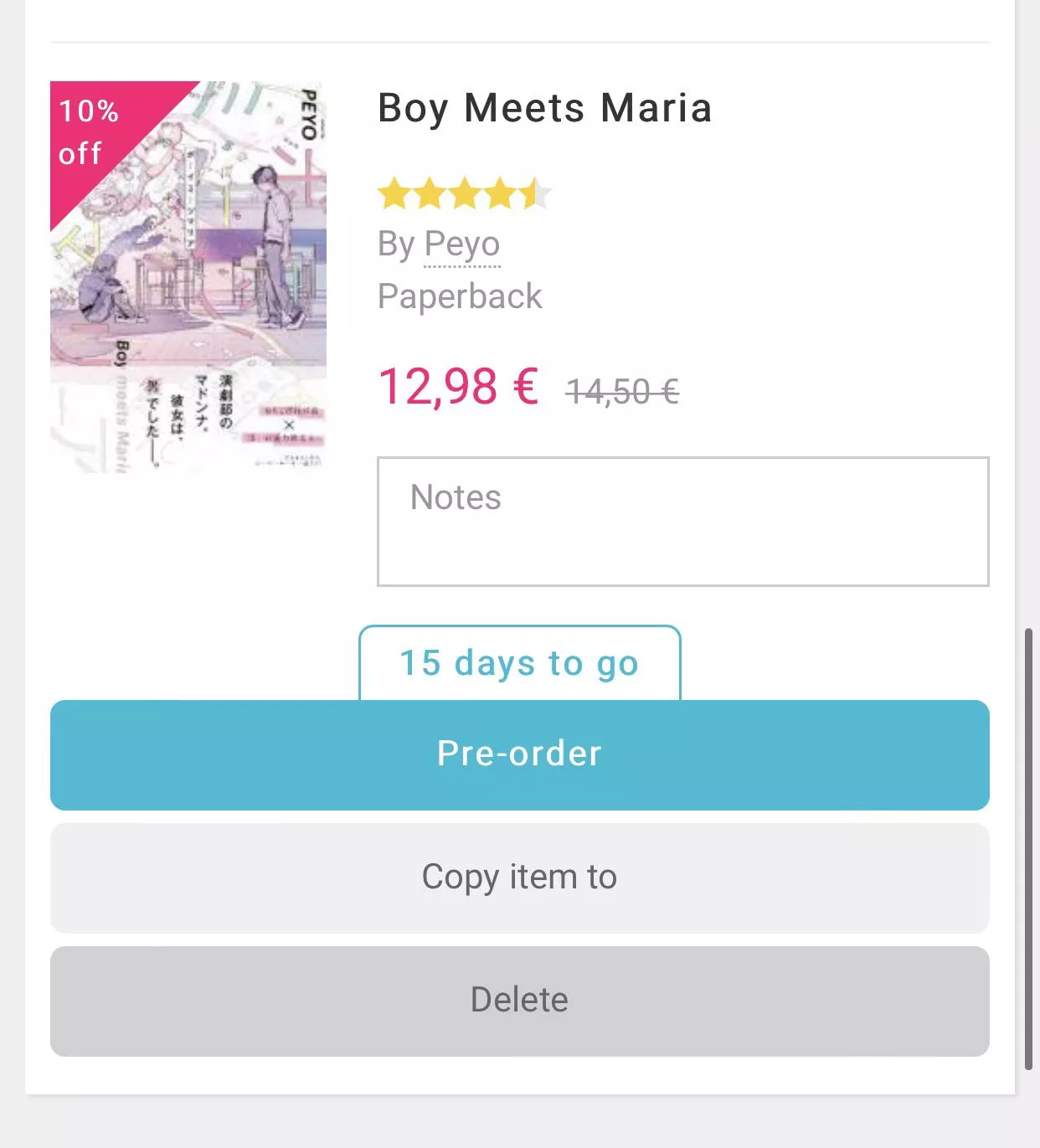
Task: Click Copy item to another list
Action: pyautogui.click(x=519, y=878)
